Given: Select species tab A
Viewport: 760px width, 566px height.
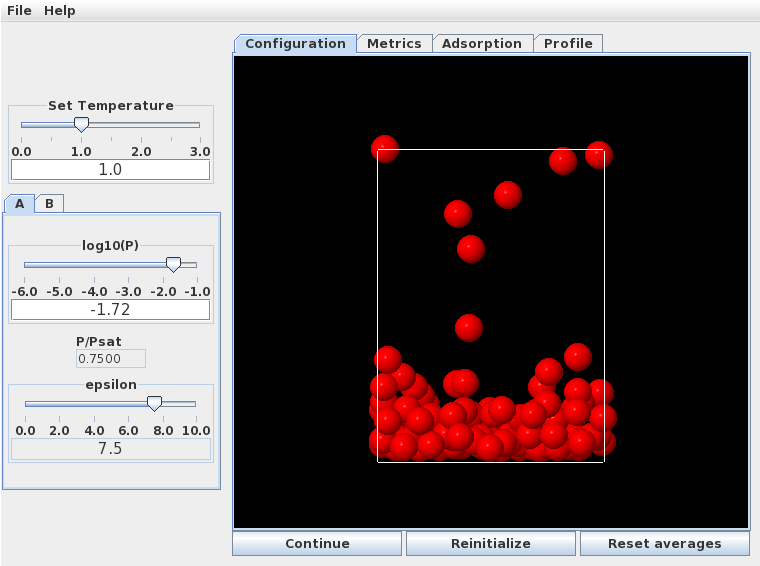Looking at the screenshot, I should 19,204.
